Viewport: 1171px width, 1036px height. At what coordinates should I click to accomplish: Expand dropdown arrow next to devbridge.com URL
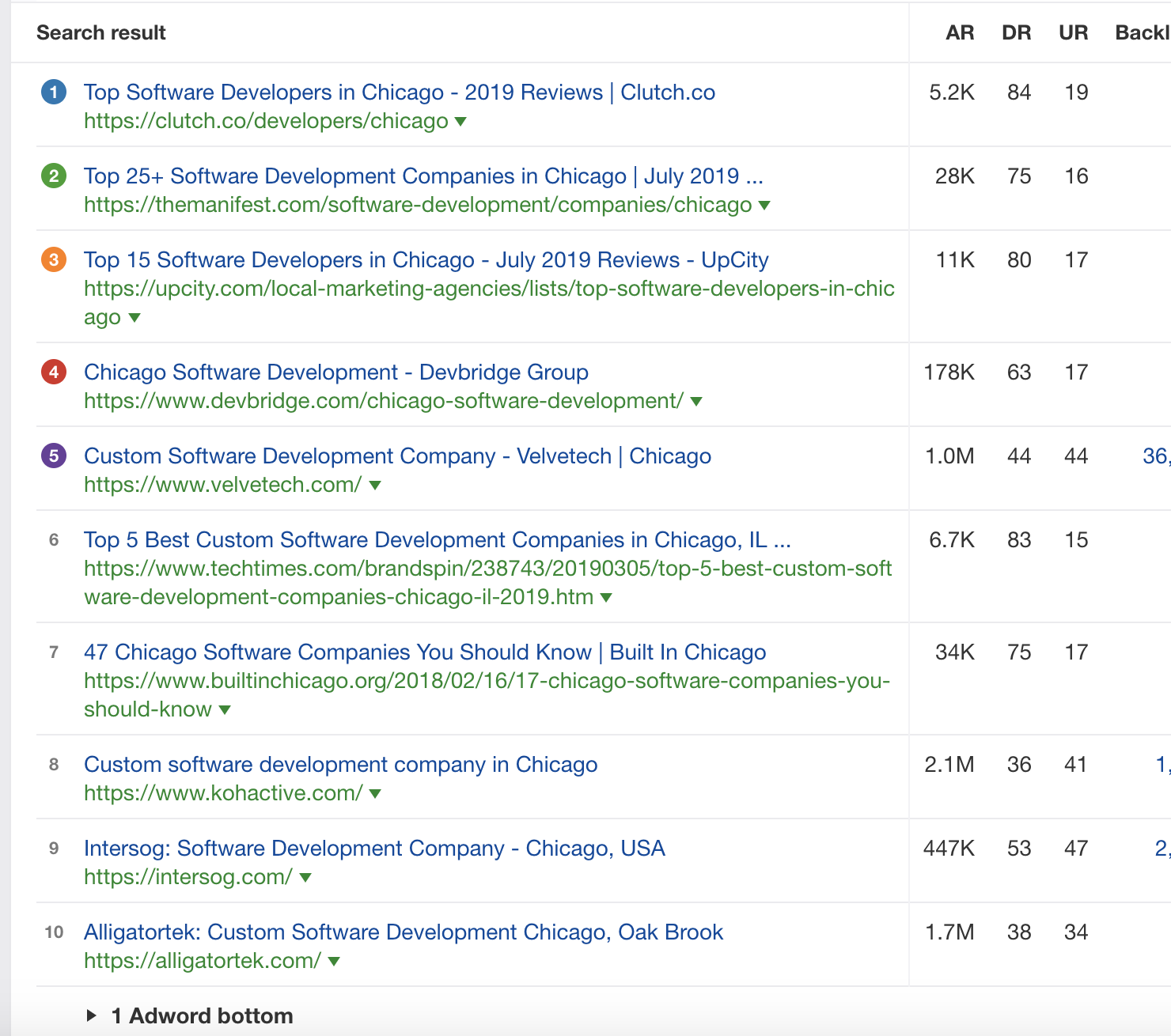696,402
